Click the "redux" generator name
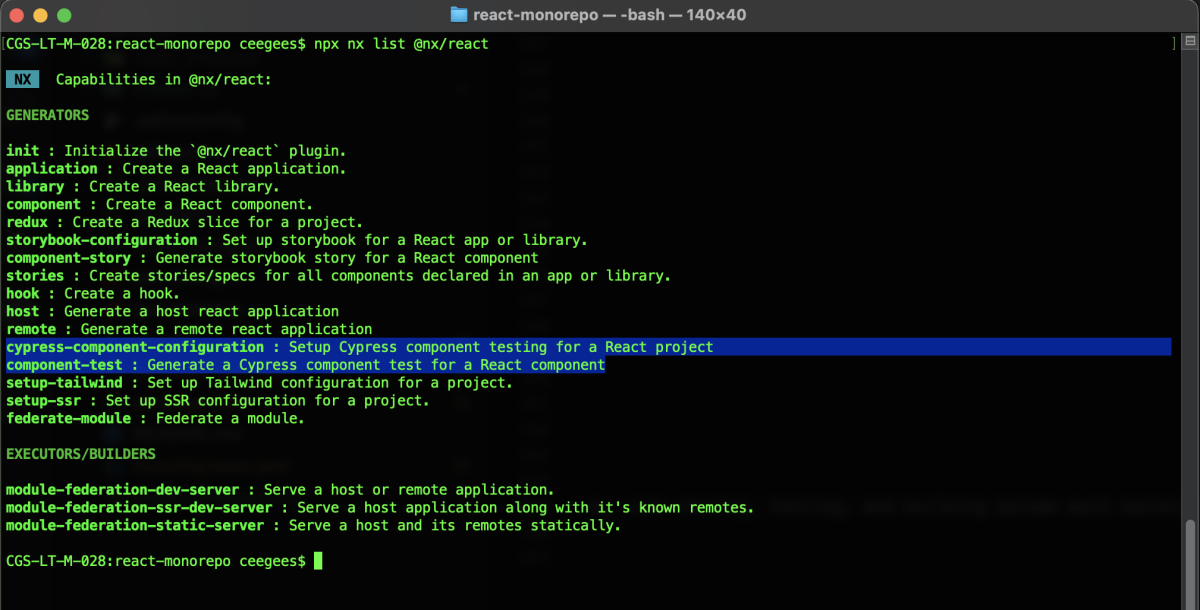 (x=27, y=222)
